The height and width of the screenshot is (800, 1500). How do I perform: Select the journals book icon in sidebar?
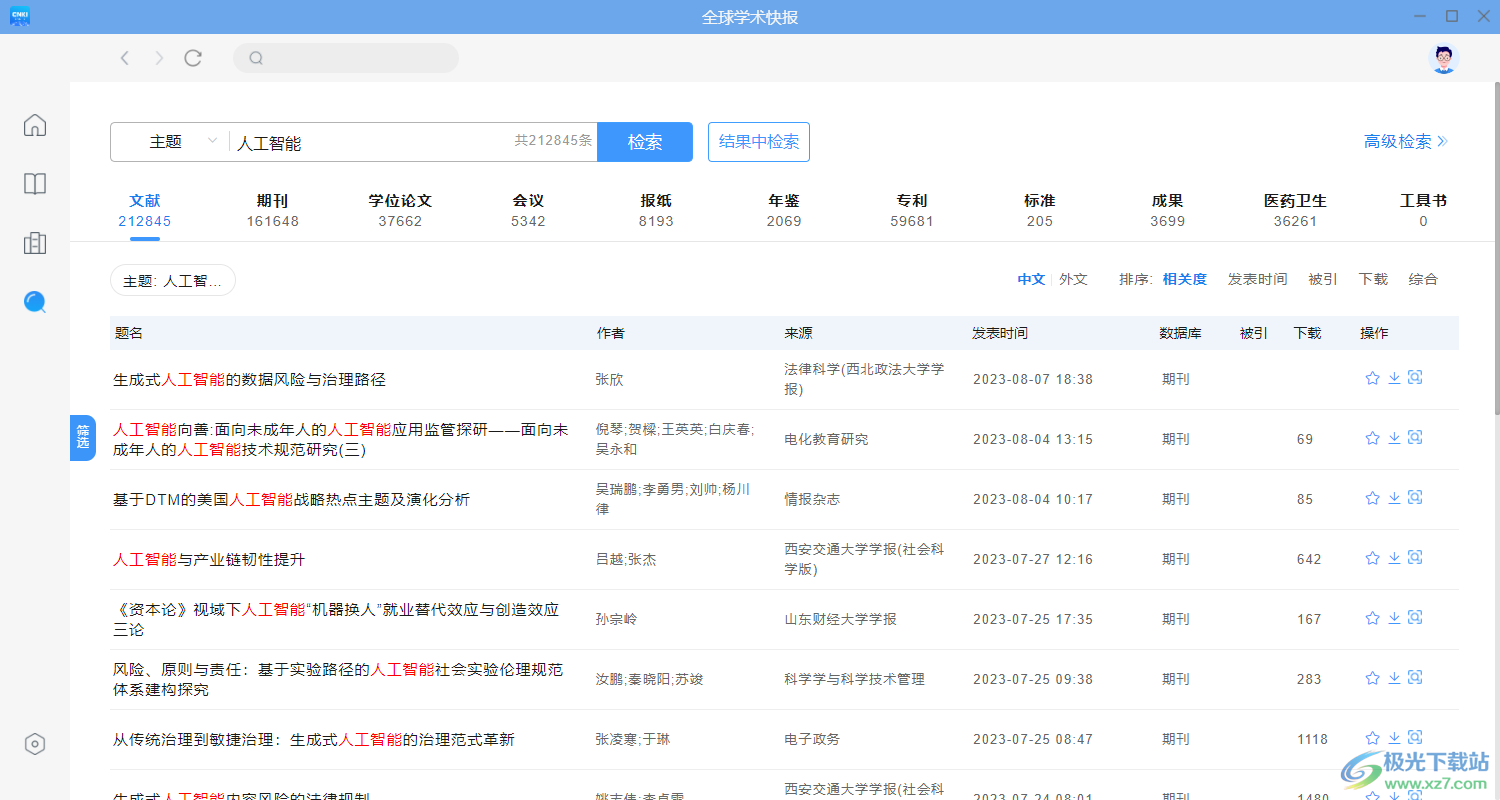35,184
